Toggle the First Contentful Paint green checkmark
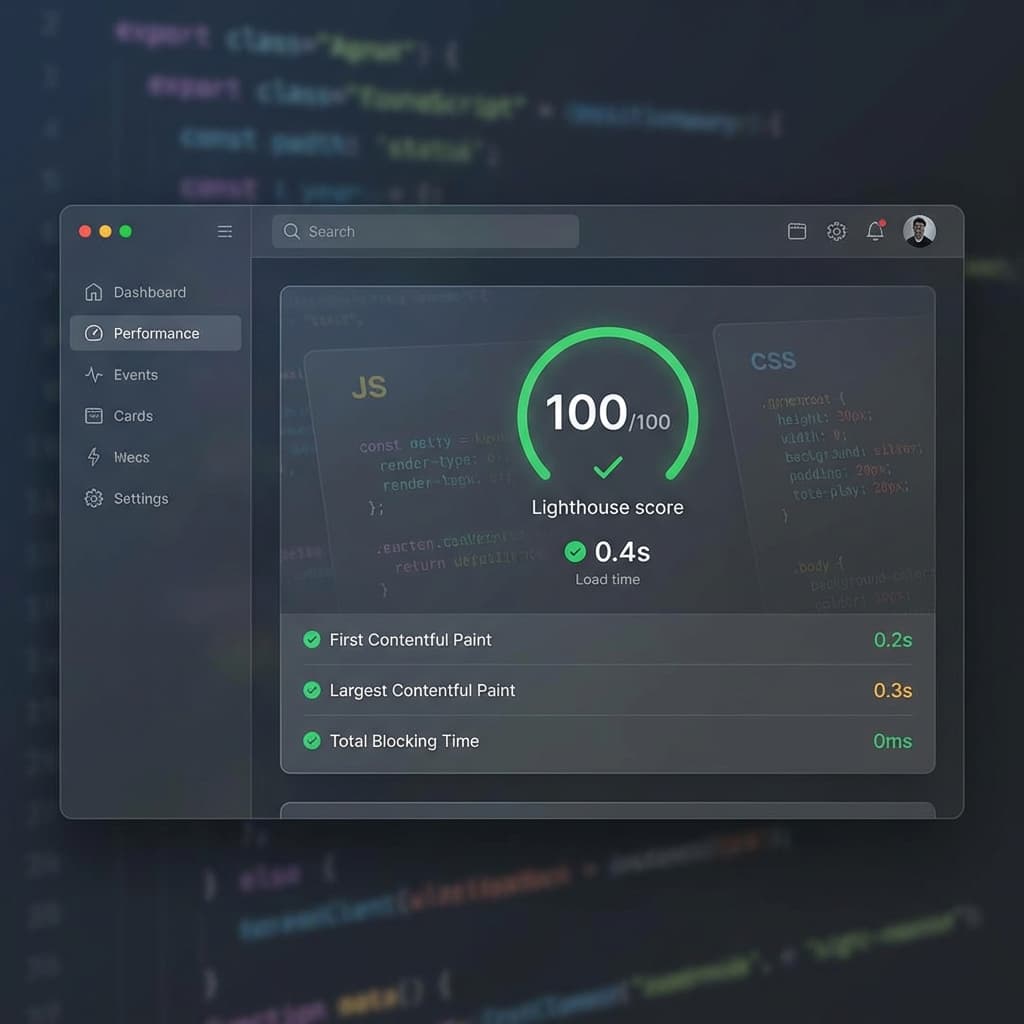This screenshot has height=1024, width=1024. click(311, 640)
